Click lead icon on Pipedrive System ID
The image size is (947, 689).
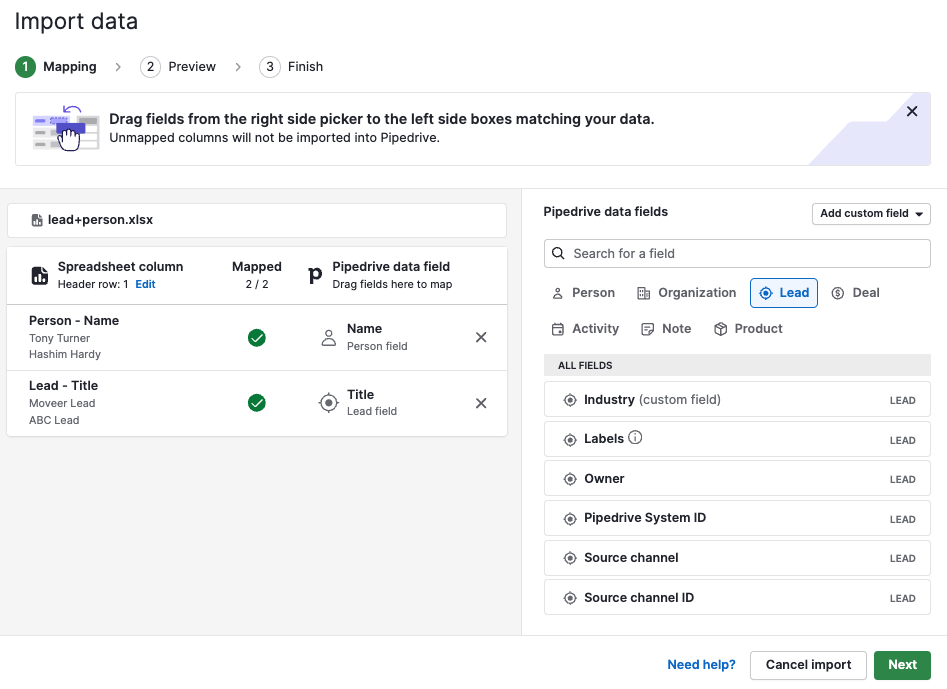570,519
